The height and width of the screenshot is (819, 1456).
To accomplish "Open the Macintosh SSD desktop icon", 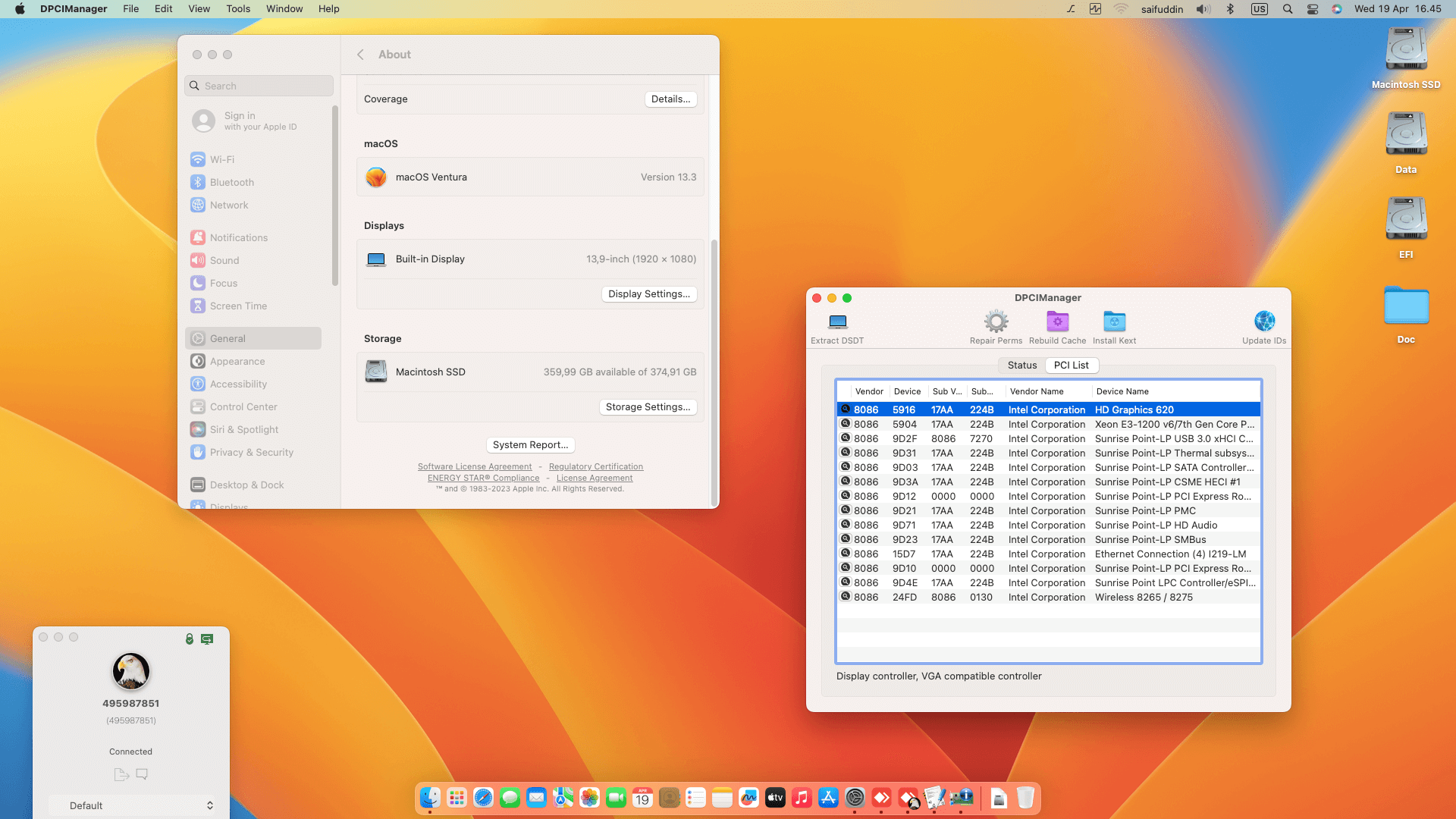I will pos(1405,48).
